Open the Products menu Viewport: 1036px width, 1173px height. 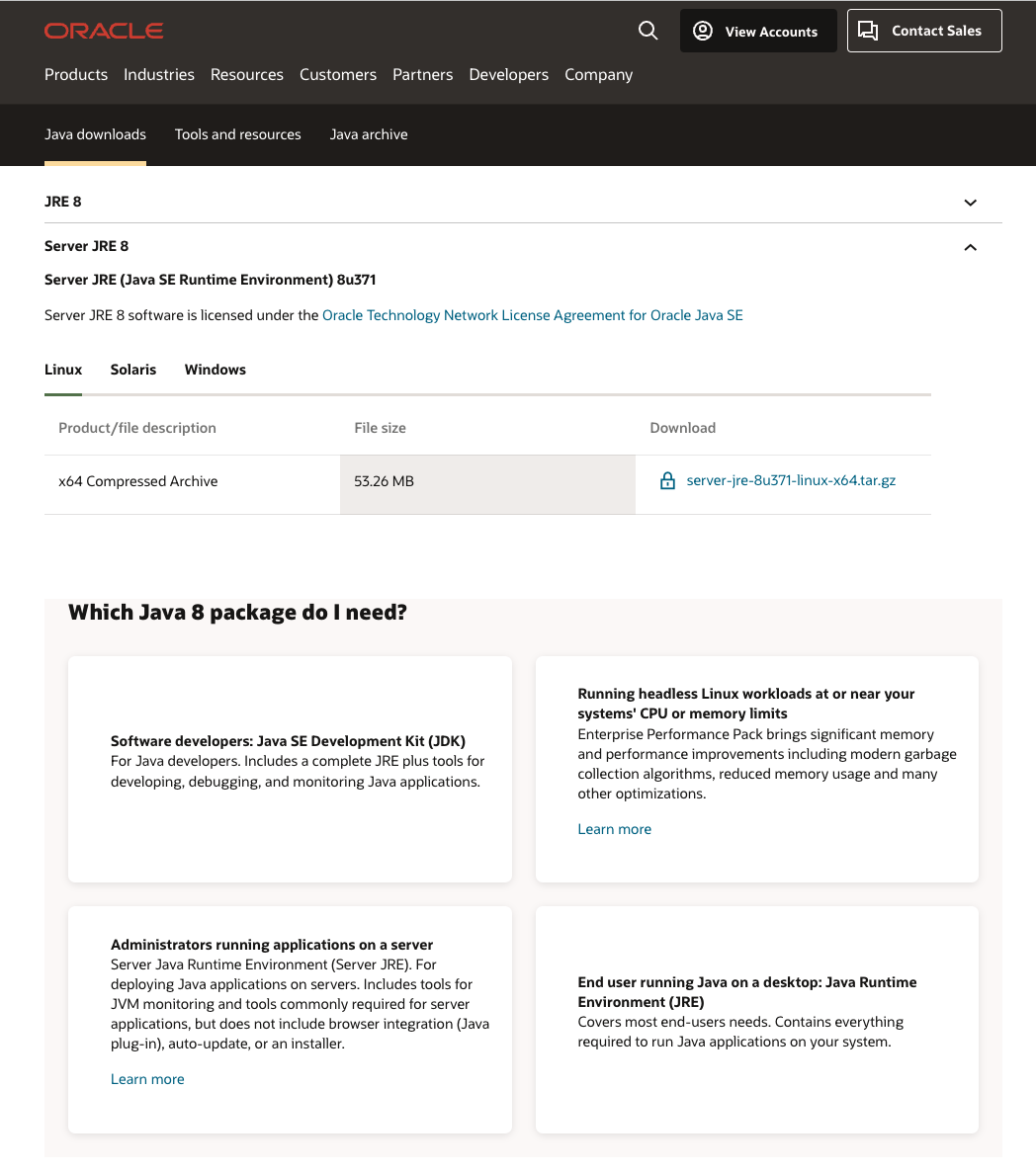click(75, 75)
